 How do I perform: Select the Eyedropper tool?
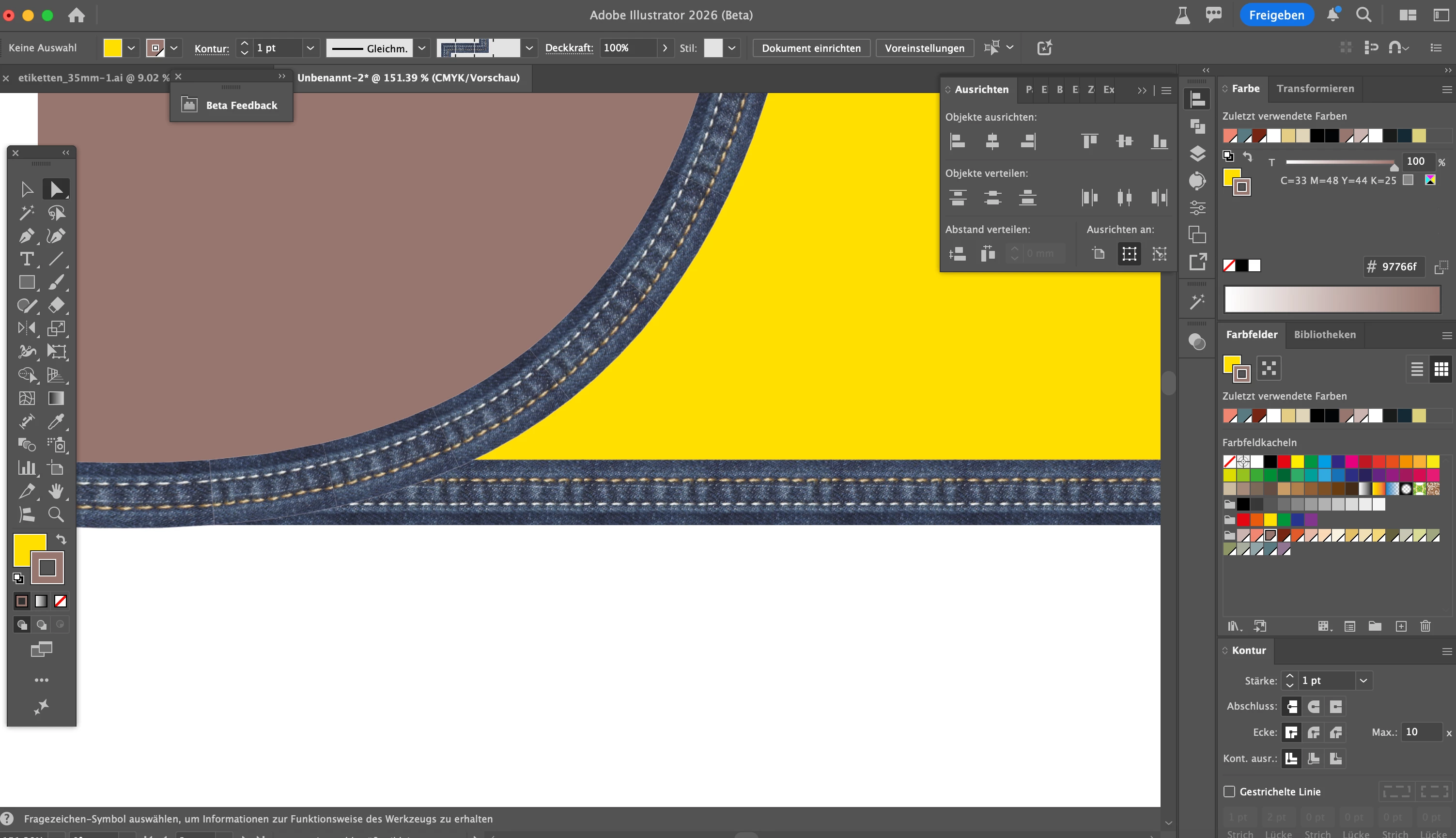coord(56,421)
